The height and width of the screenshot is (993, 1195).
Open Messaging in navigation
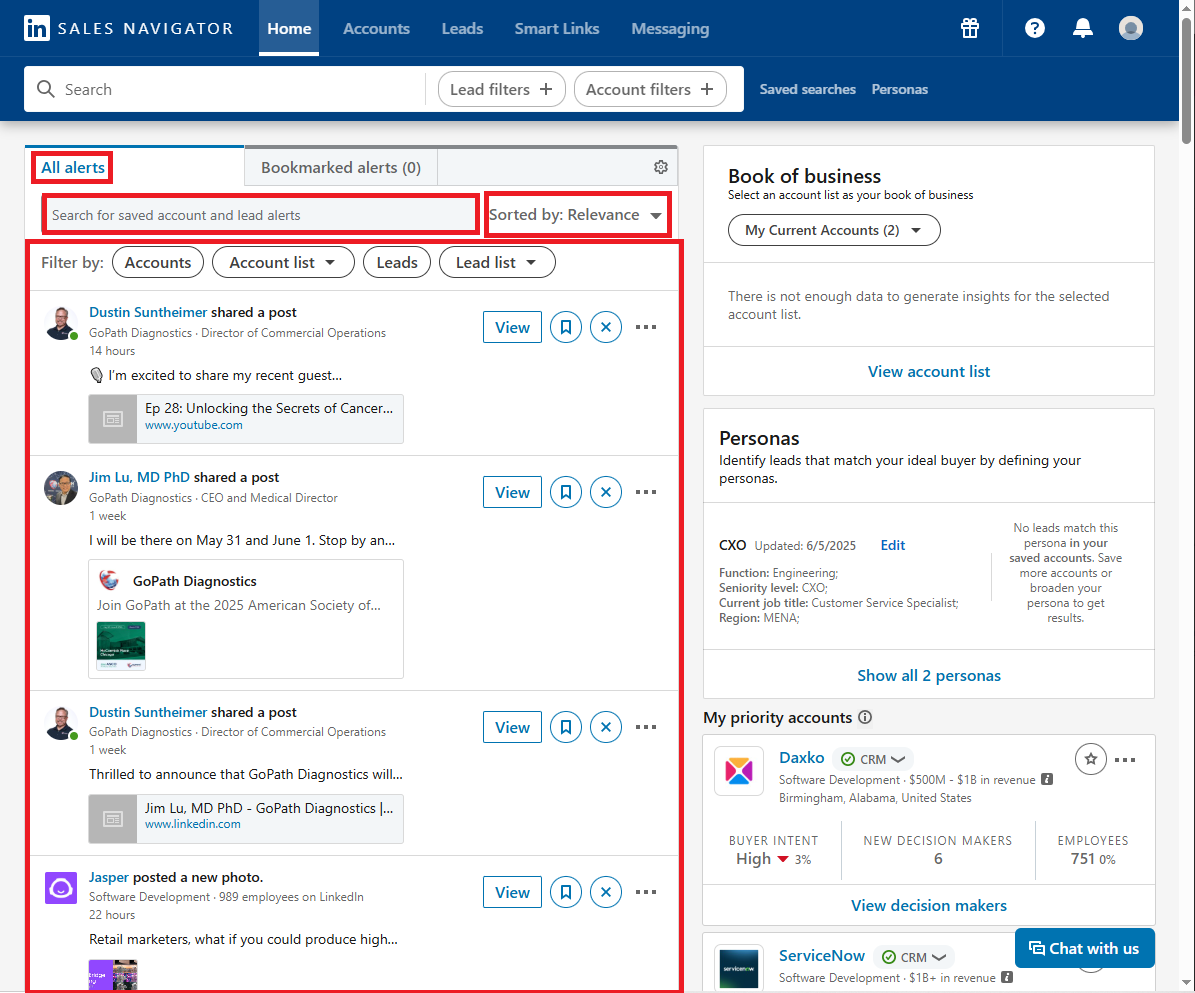[x=670, y=28]
